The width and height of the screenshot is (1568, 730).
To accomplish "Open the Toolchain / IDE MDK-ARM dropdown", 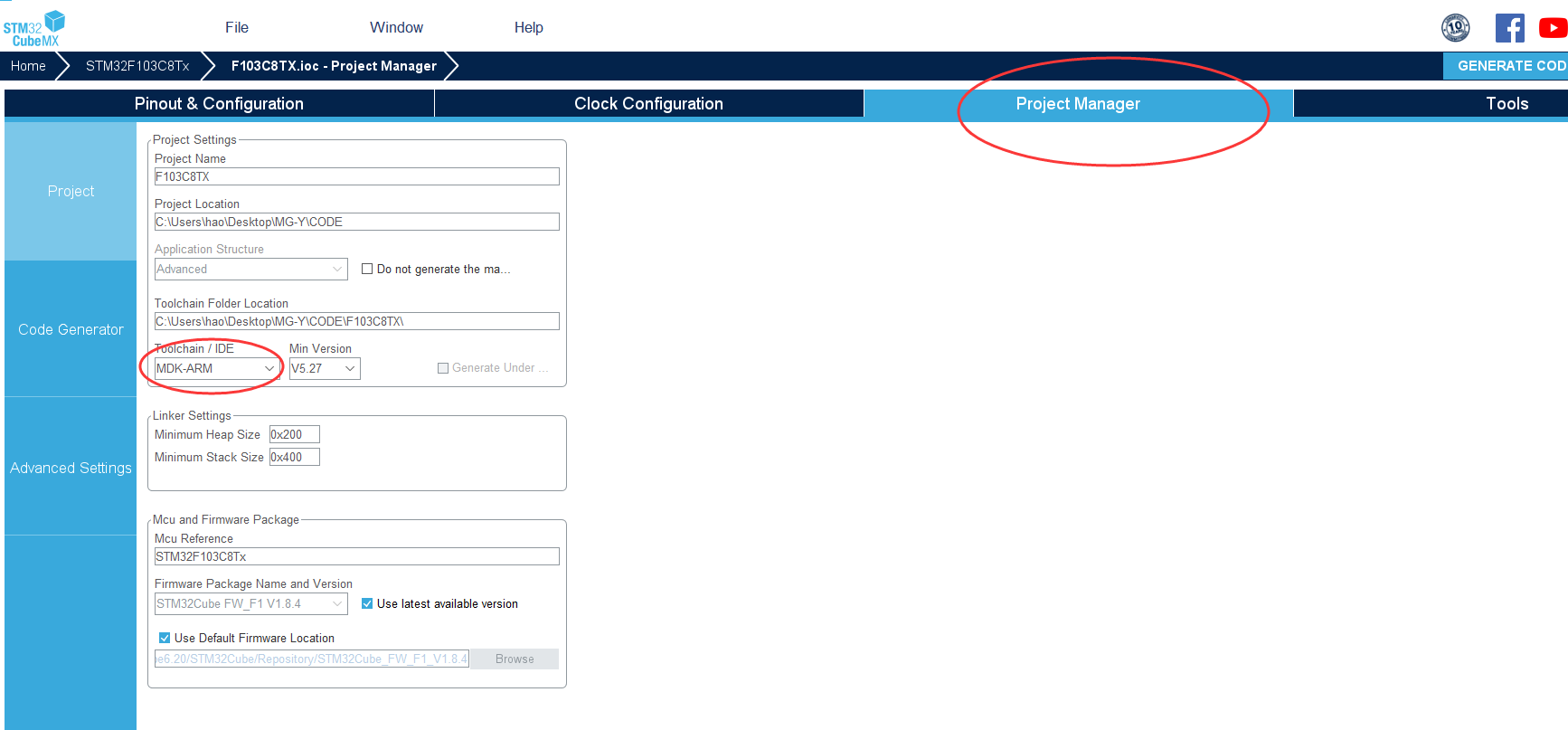I will (x=217, y=368).
